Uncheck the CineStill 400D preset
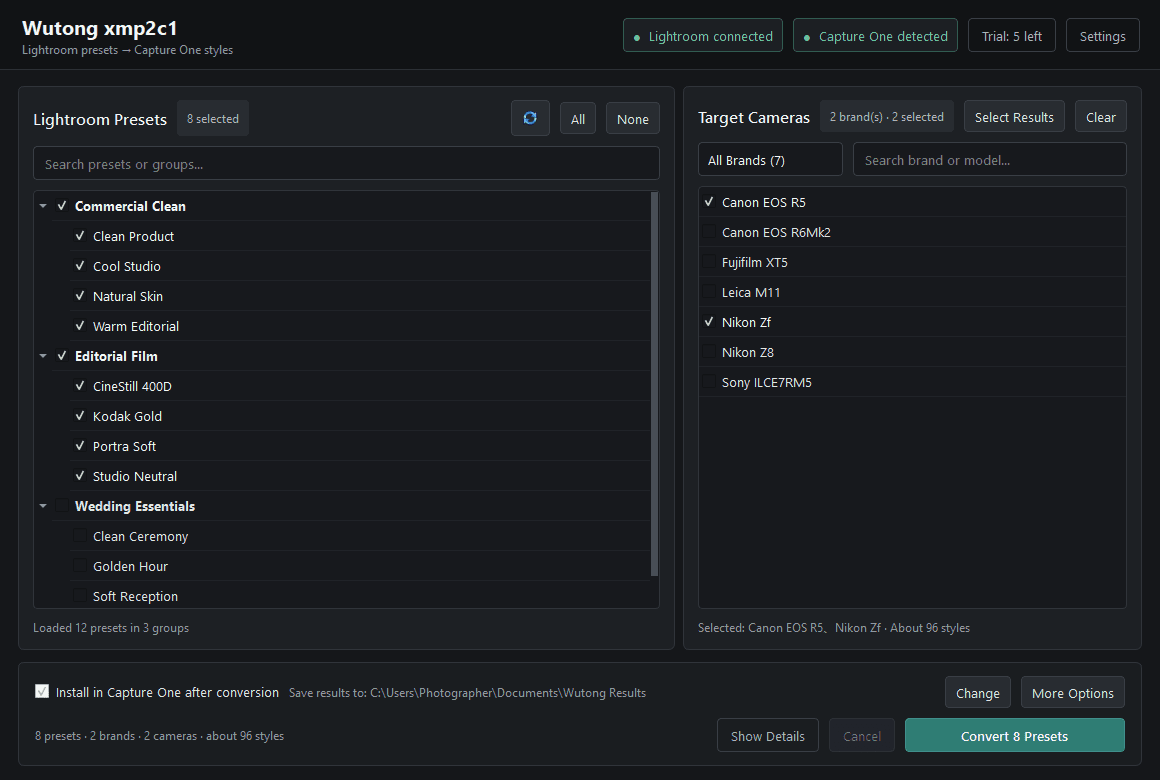Screen dimensions: 1160x780 pos(80,386)
